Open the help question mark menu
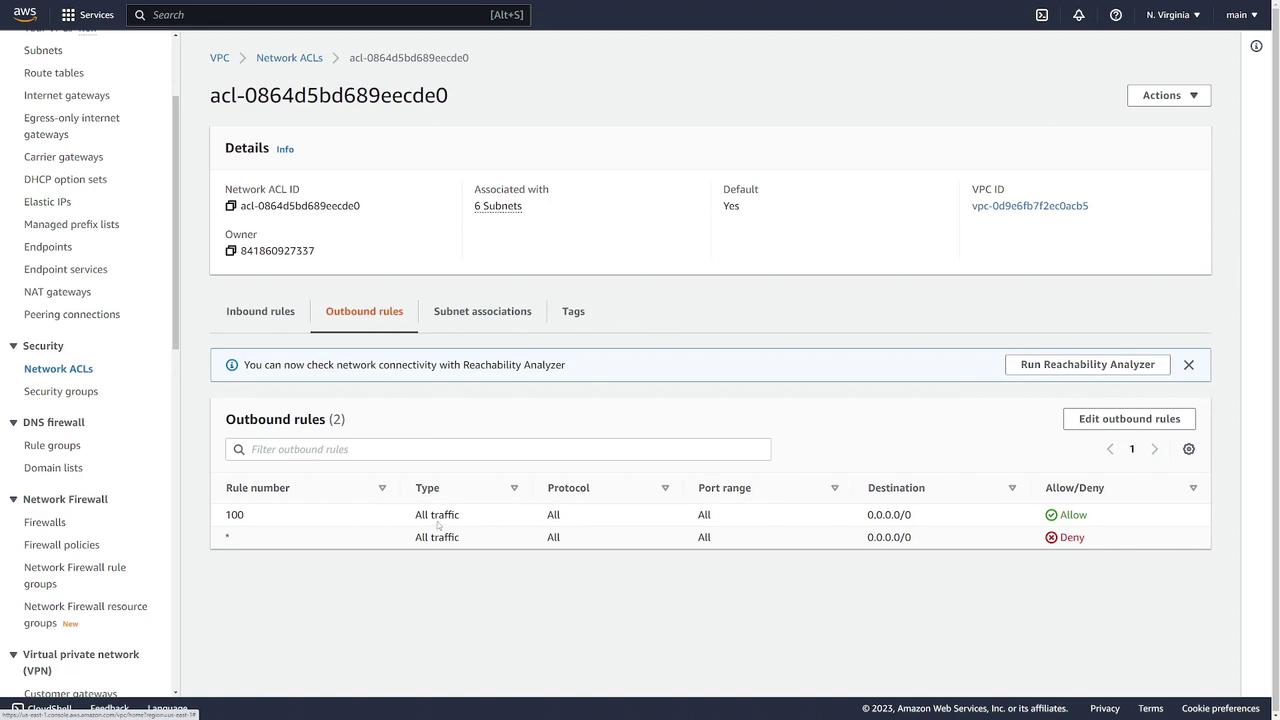The height and width of the screenshot is (720, 1280). click(x=1116, y=15)
